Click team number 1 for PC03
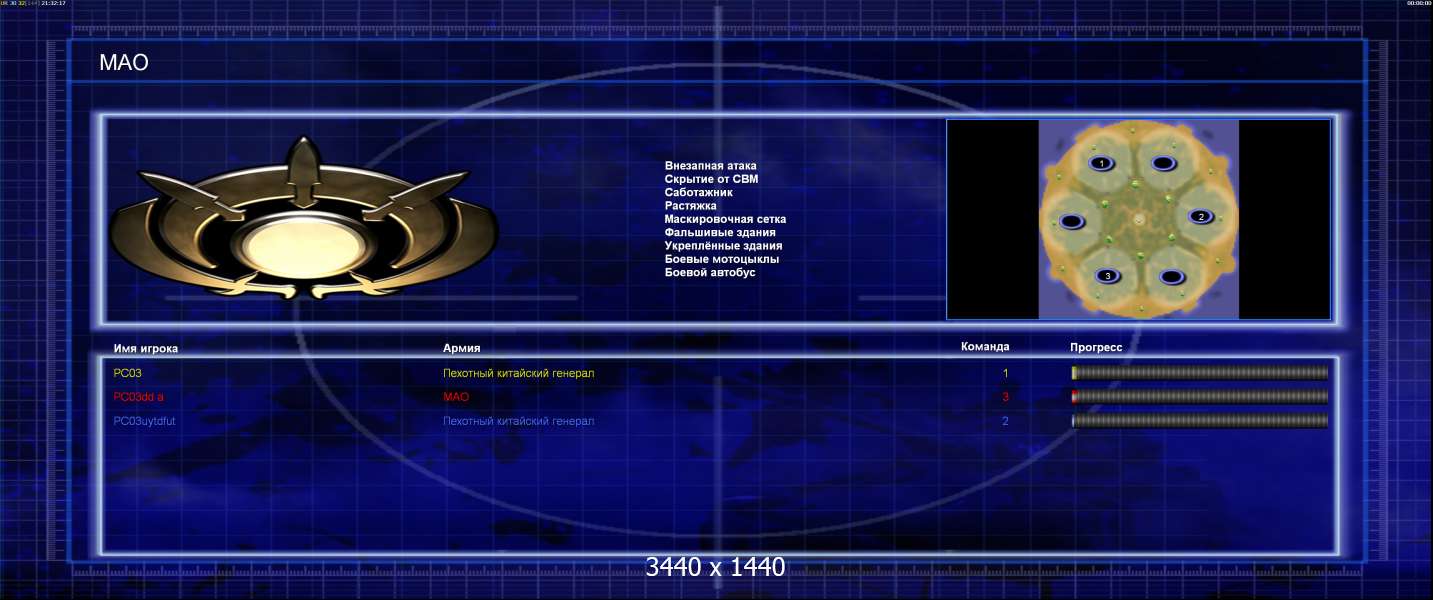The image size is (1433, 600). tap(1006, 373)
